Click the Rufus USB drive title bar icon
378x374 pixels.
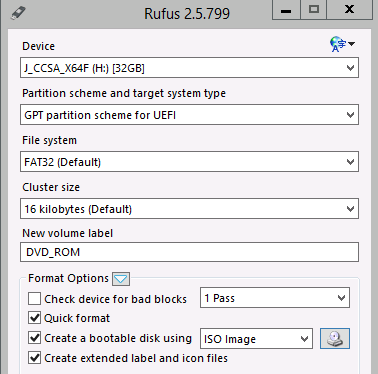point(18,13)
